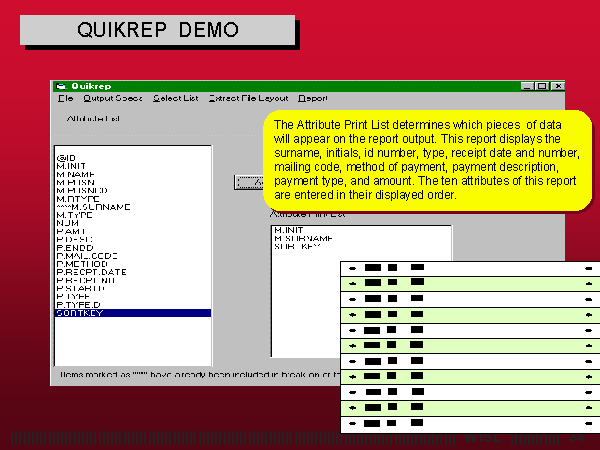Maximize the Quikrep window
The image size is (600, 450).
pyautogui.click(x=541, y=86)
